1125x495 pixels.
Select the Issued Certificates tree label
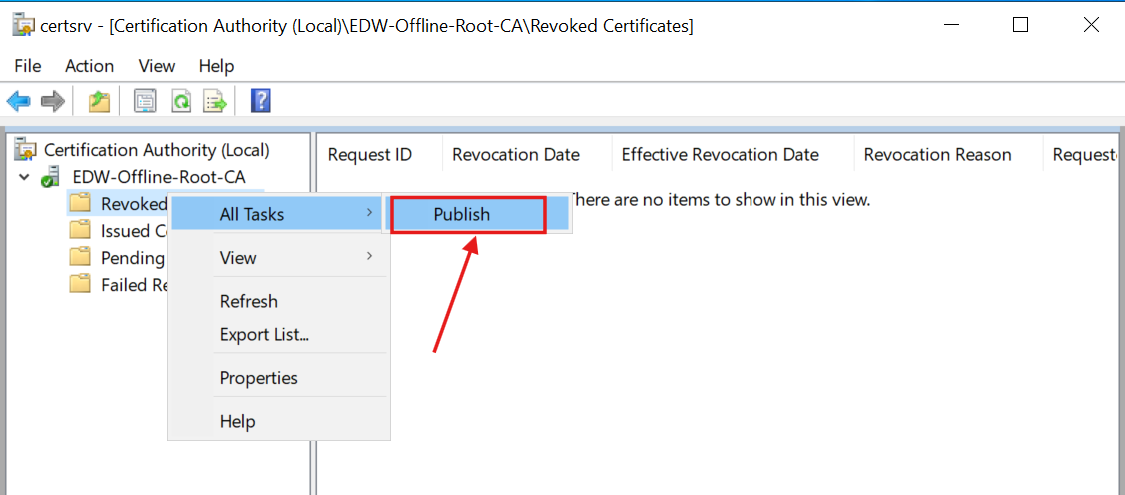click(134, 231)
